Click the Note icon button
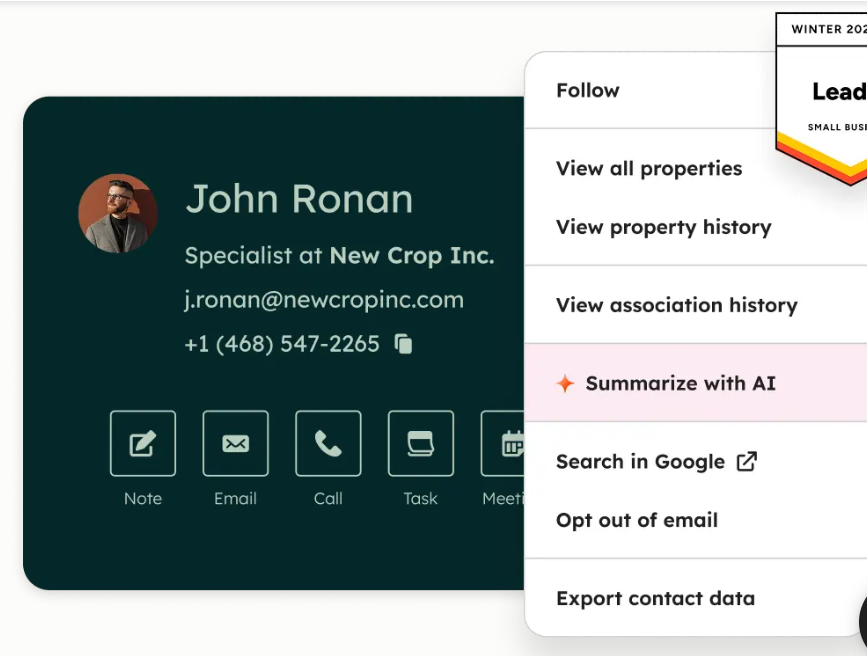Viewport: 867px width, 656px height. pyautogui.click(x=143, y=443)
